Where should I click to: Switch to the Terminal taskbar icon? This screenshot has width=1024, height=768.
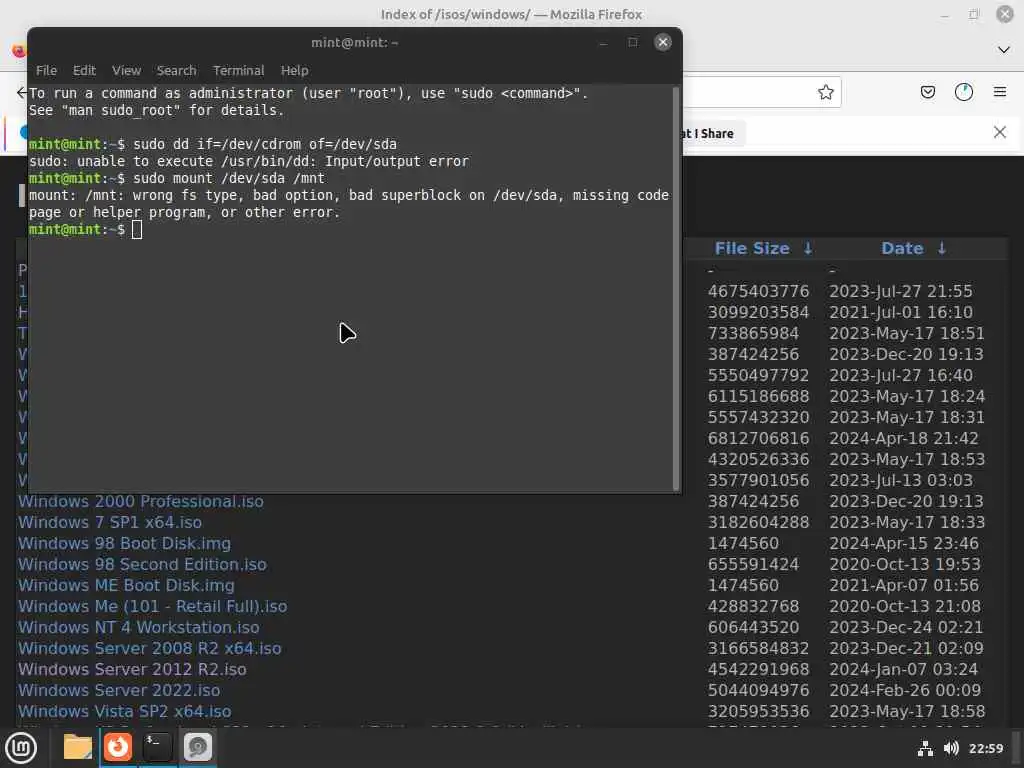(x=157, y=747)
